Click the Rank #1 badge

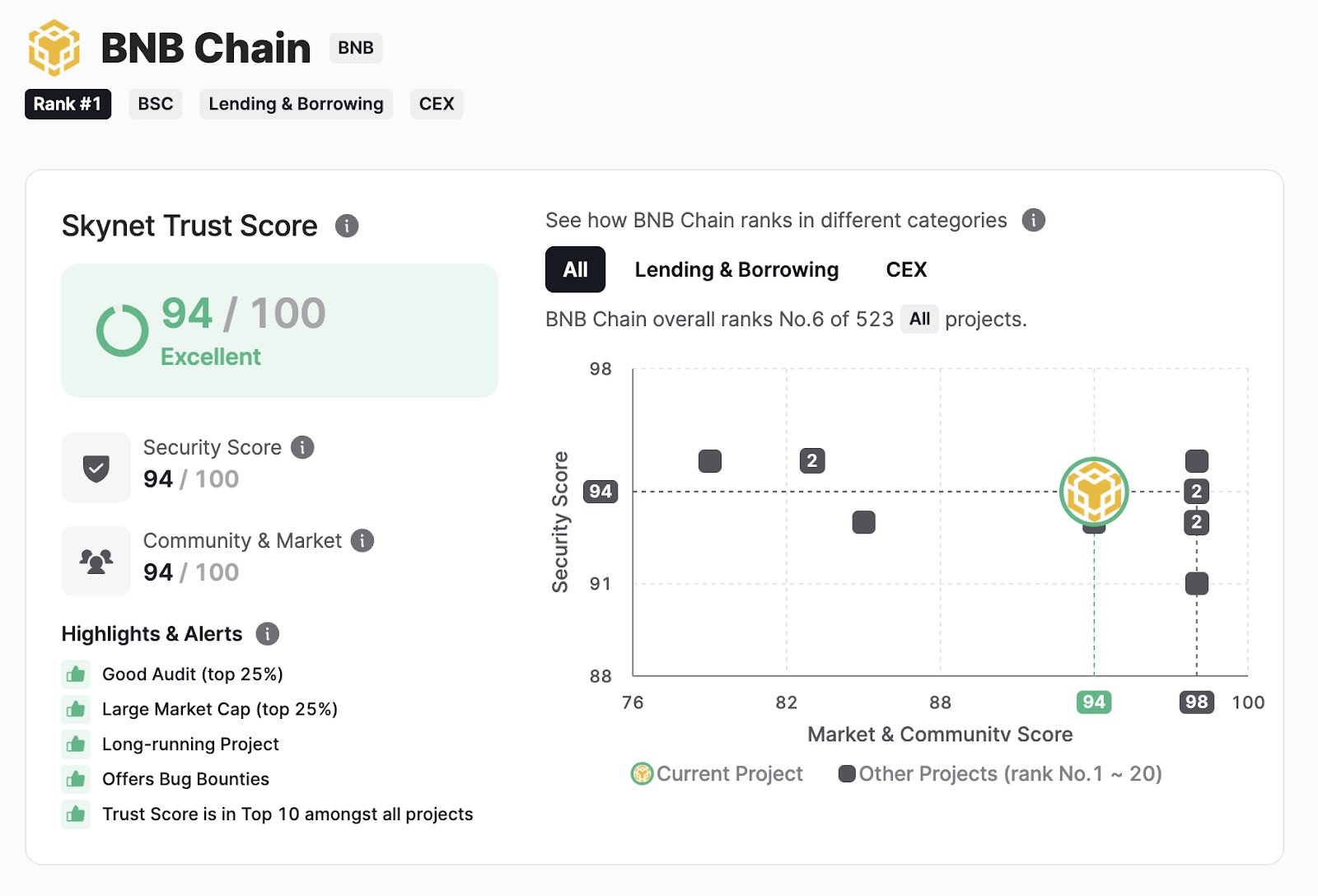pos(68,104)
